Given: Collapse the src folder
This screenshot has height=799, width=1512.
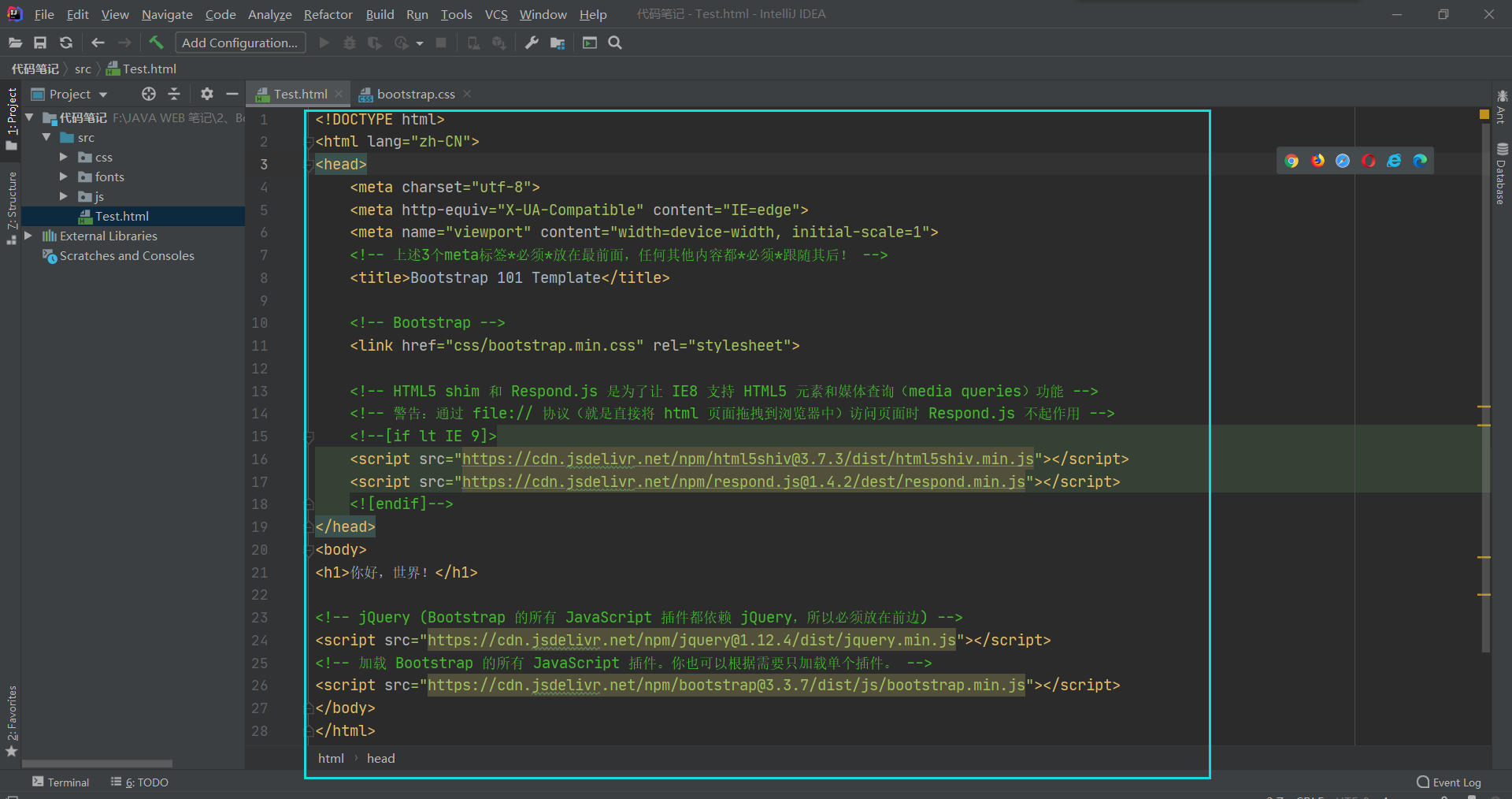Looking at the screenshot, I should click(x=46, y=137).
